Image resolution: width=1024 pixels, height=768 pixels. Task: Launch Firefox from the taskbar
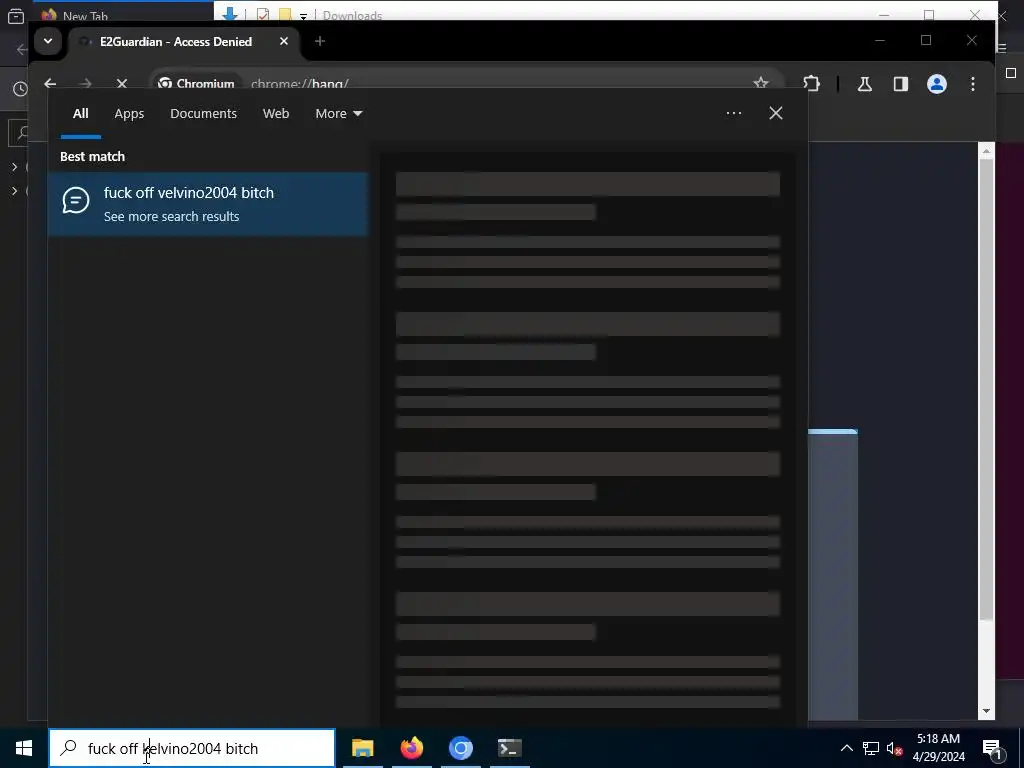pyautogui.click(x=411, y=748)
